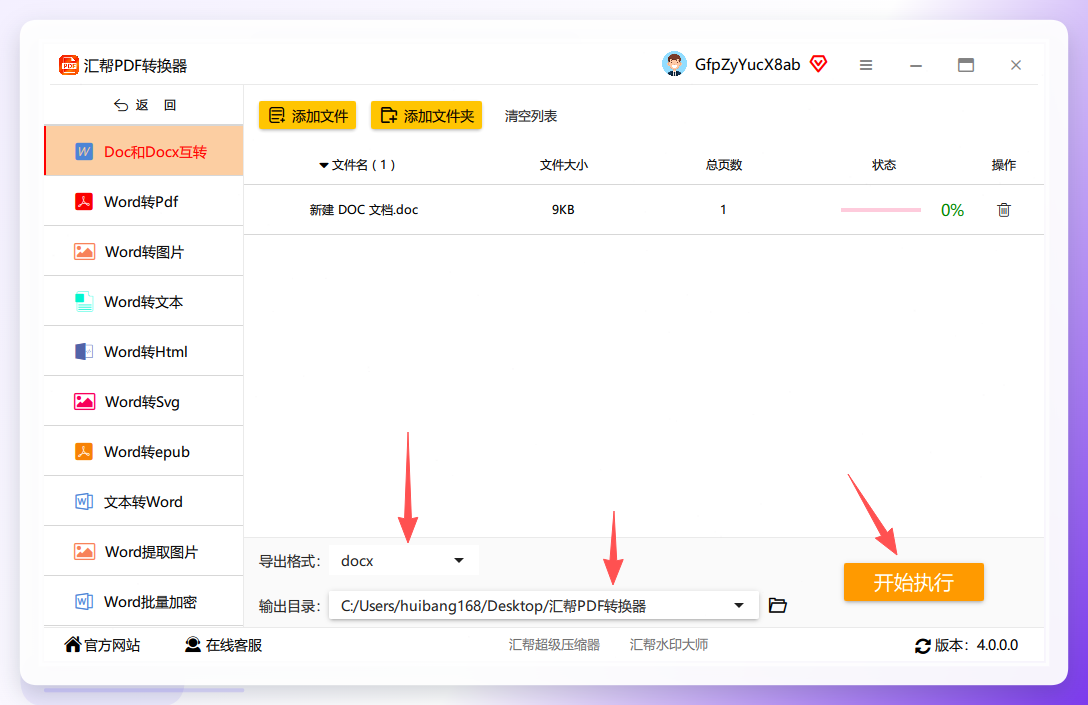
Task: Click the 添加文件 button
Action: [x=307, y=115]
